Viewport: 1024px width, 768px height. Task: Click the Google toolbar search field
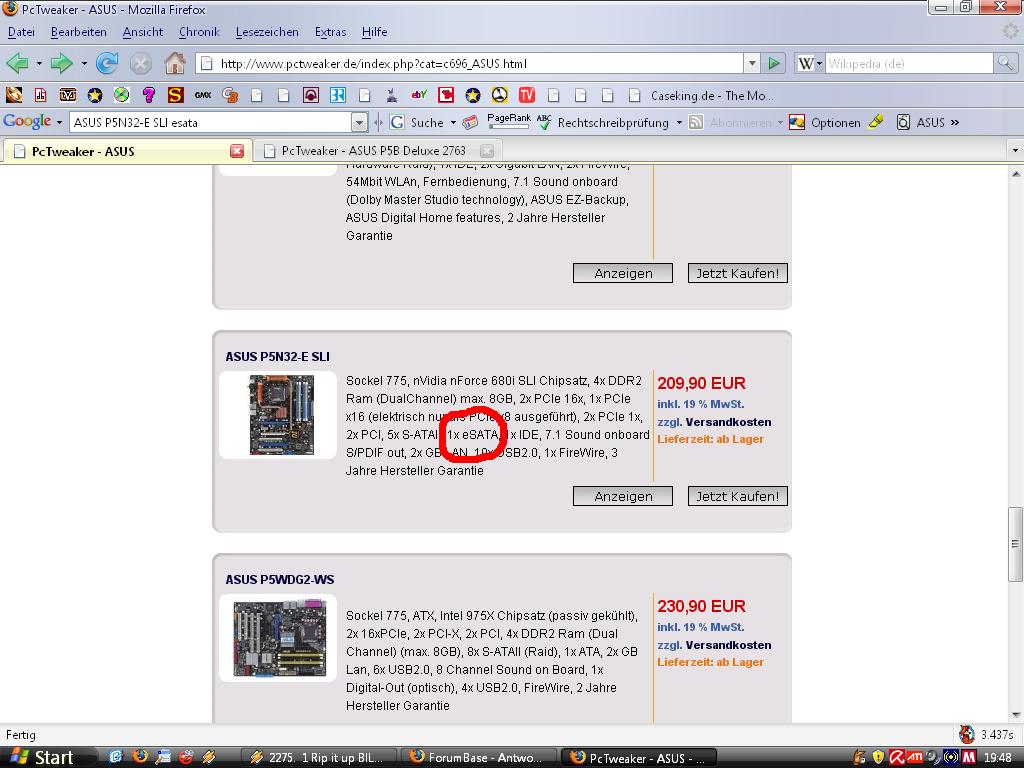[x=211, y=122]
